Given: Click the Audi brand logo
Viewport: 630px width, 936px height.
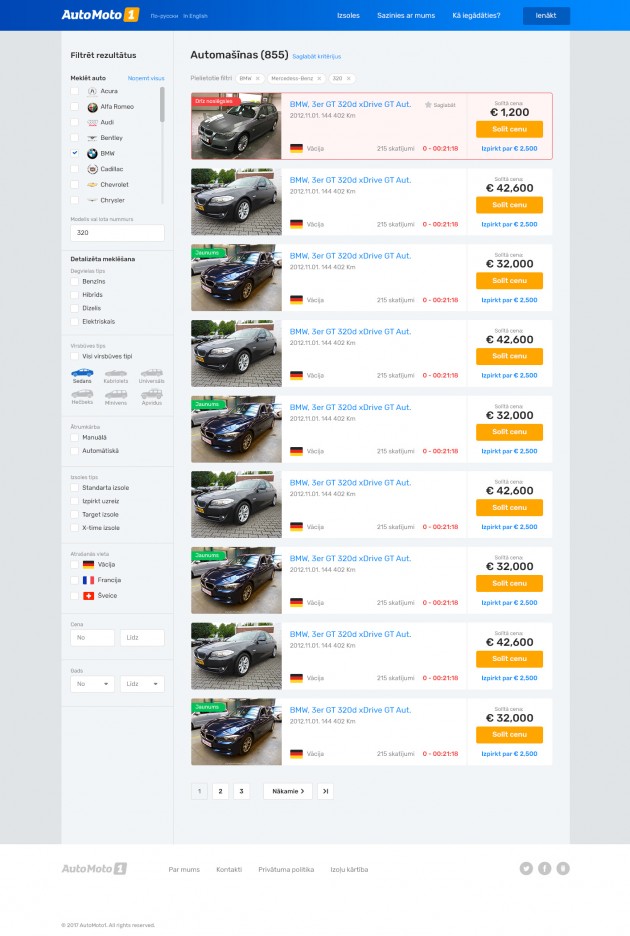Looking at the screenshot, I should pyautogui.click(x=92, y=122).
